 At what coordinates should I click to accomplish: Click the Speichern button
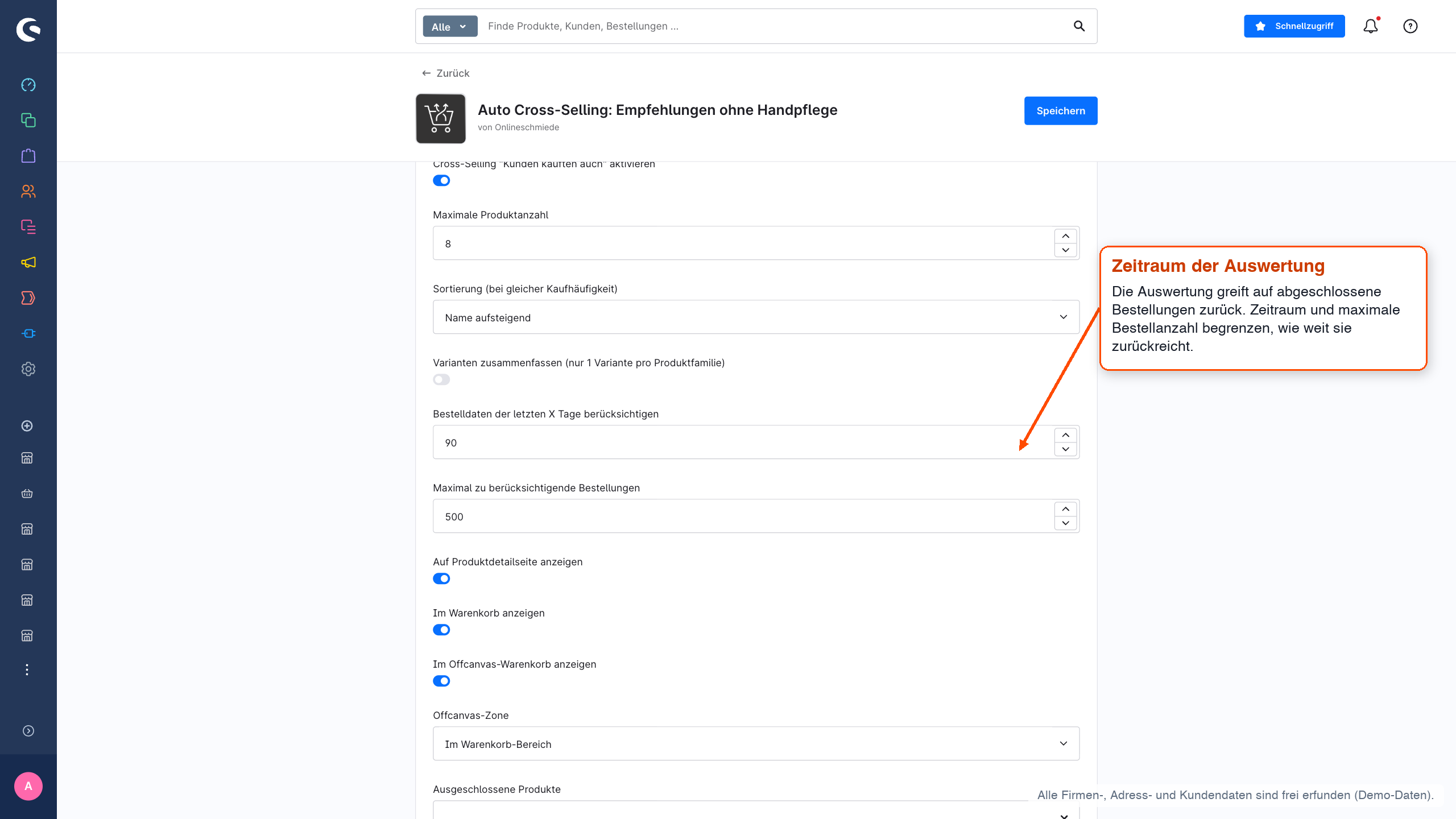pyautogui.click(x=1061, y=111)
